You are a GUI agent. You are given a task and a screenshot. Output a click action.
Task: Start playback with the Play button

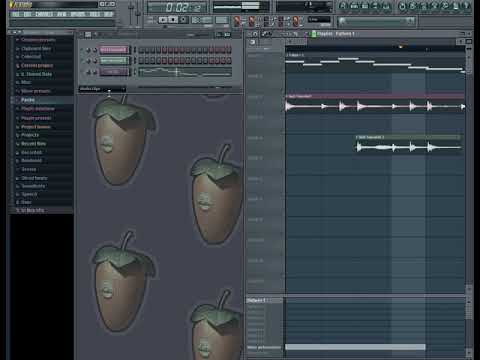[x=163, y=20]
